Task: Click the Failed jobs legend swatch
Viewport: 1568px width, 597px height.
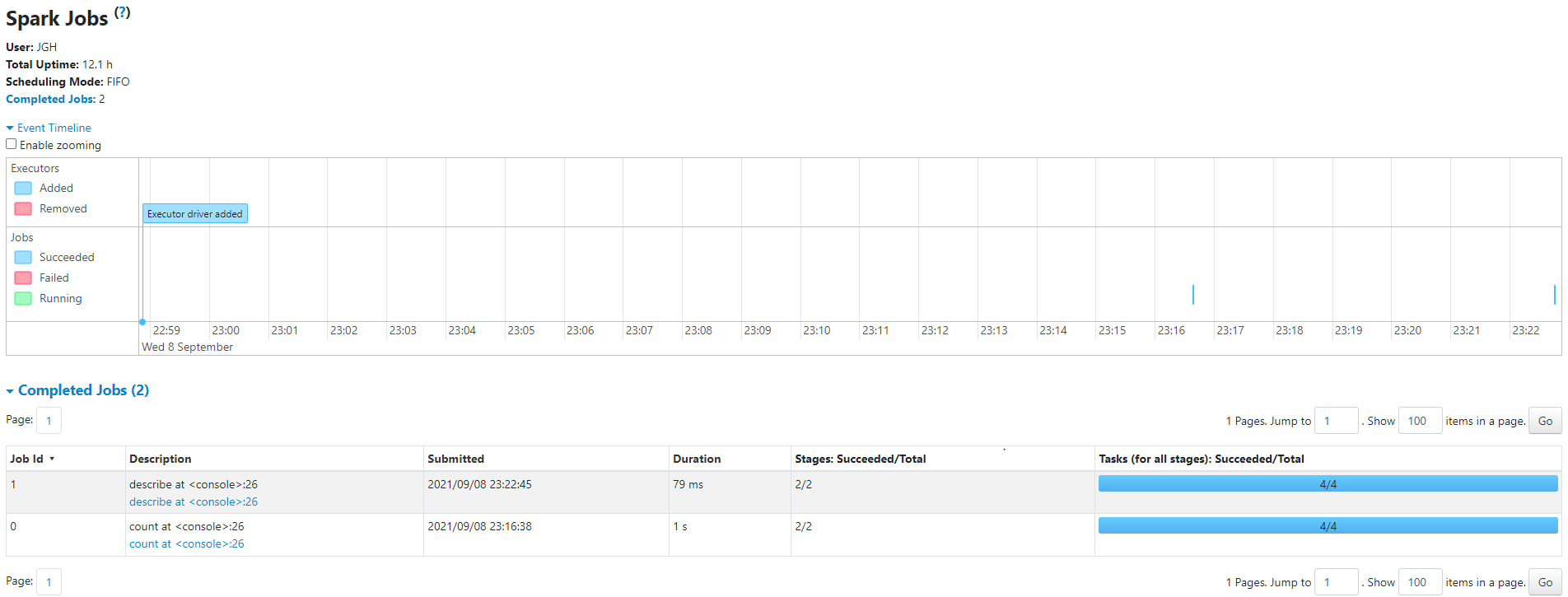Action: [x=23, y=278]
